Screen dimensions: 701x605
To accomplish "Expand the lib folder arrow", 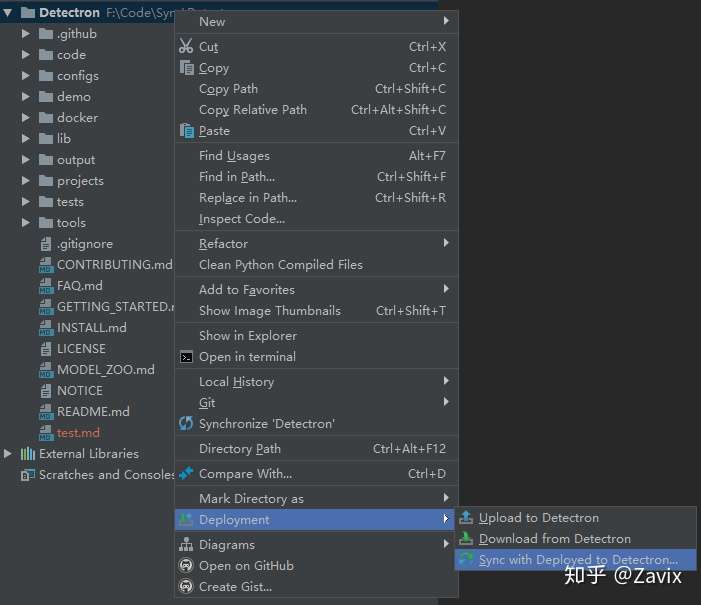I will click(x=26, y=139).
